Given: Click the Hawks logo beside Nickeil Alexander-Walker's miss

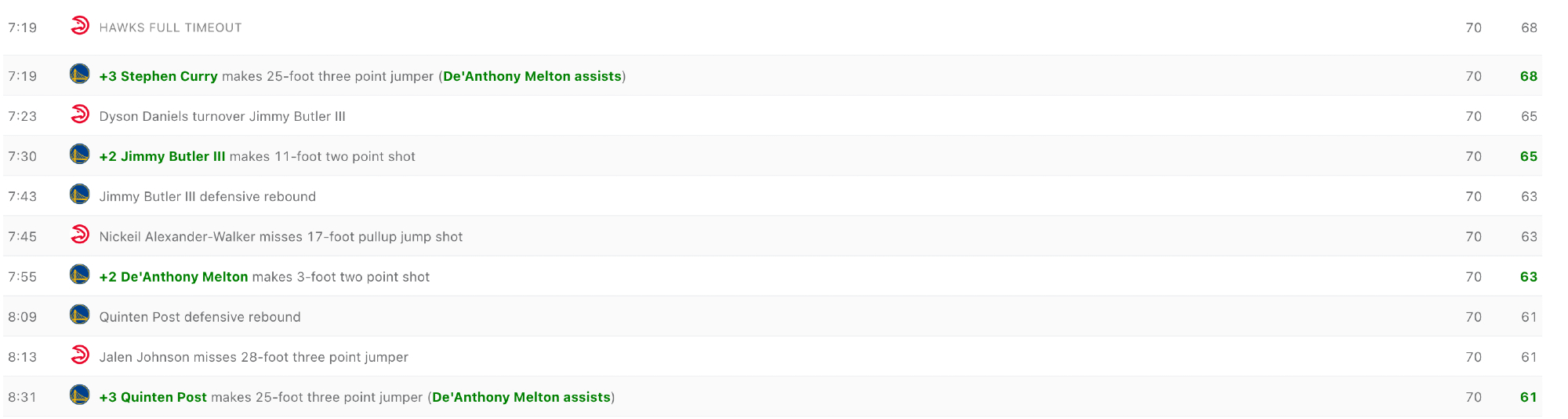Looking at the screenshot, I should [x=80, y=235].
